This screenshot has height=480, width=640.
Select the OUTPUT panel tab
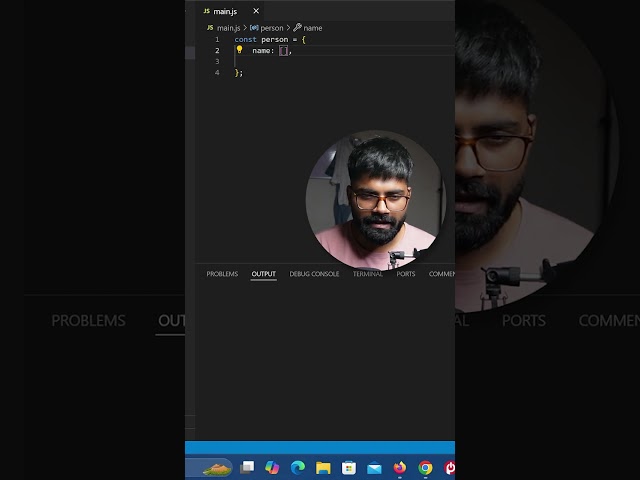click(264, 274)
